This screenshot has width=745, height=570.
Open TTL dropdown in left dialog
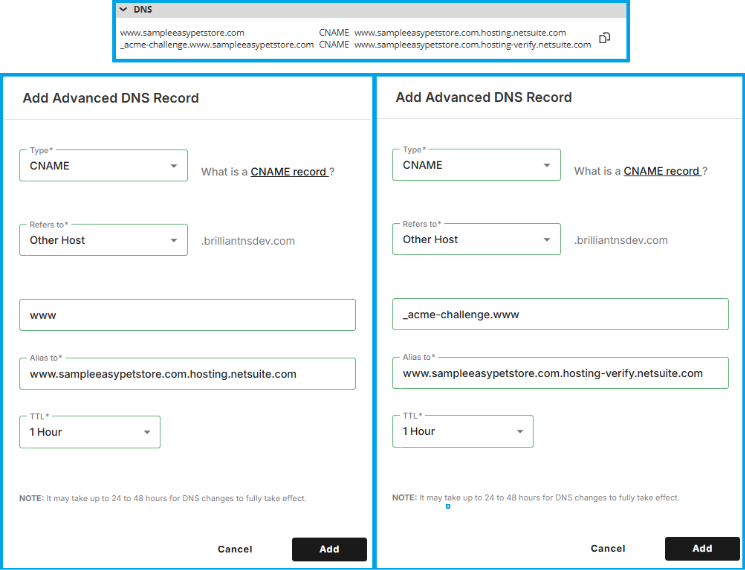90,432
